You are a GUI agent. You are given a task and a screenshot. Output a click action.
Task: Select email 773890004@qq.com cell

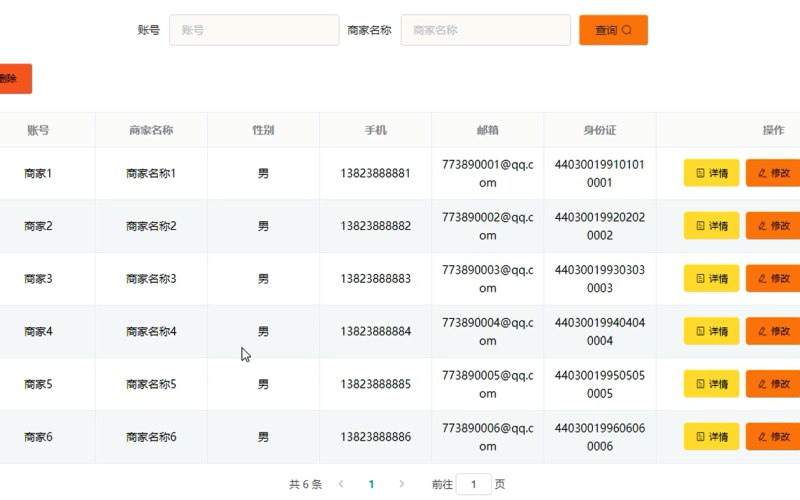pos(488,332)
